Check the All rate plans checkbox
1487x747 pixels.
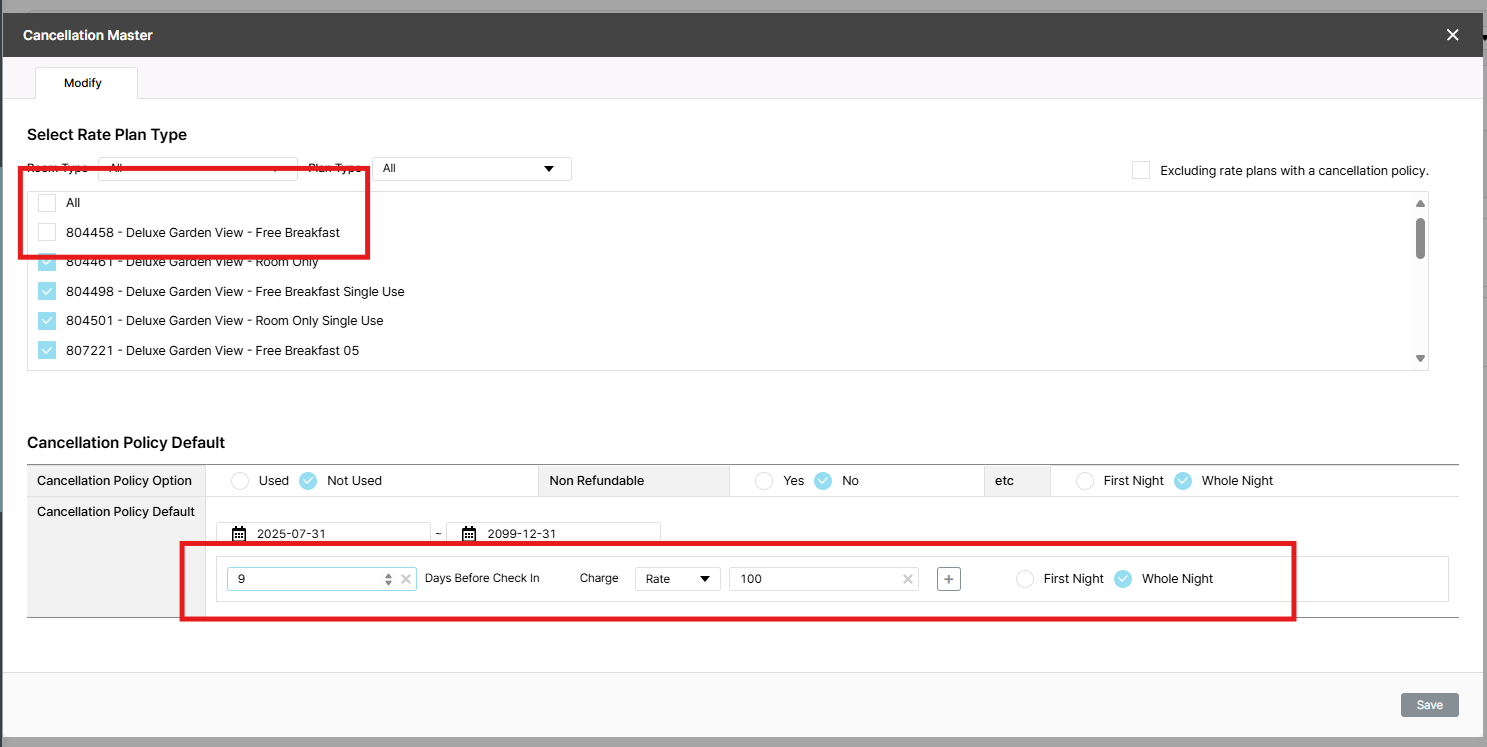47,203
